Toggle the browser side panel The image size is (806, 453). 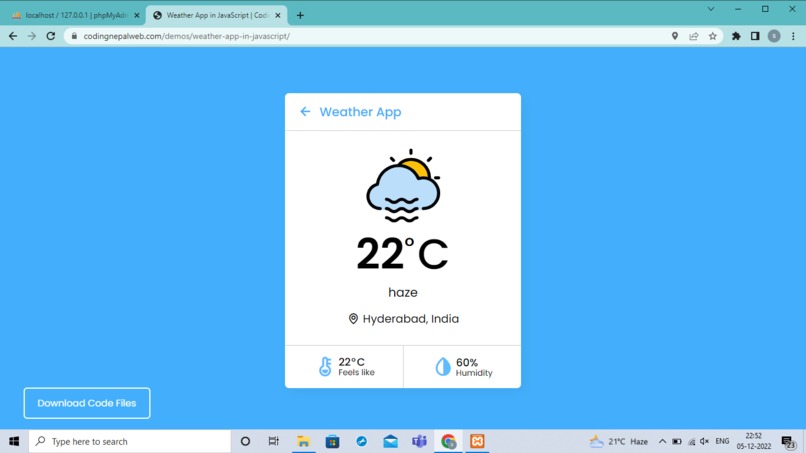pyautogui.click(x=755, y=36)
